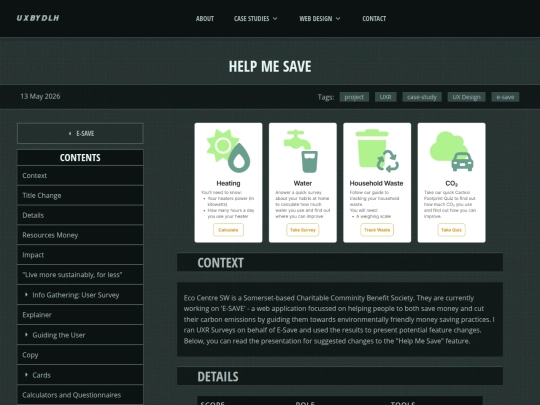The height and width of the screenshot is (405, 540).
Task: Click the 13 May 2026 date
Action: (40, 96)
